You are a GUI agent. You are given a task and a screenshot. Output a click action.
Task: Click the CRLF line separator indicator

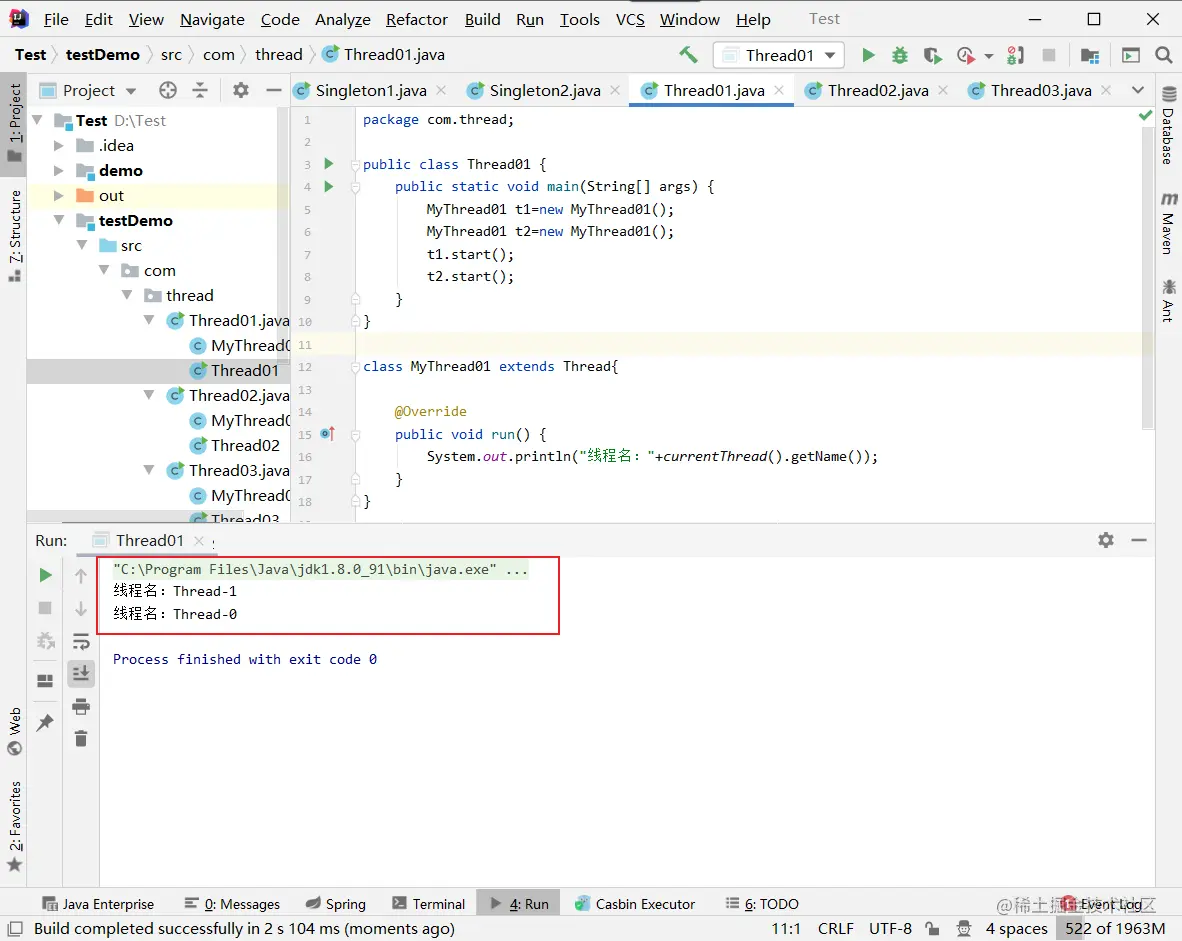coord(835,928)
